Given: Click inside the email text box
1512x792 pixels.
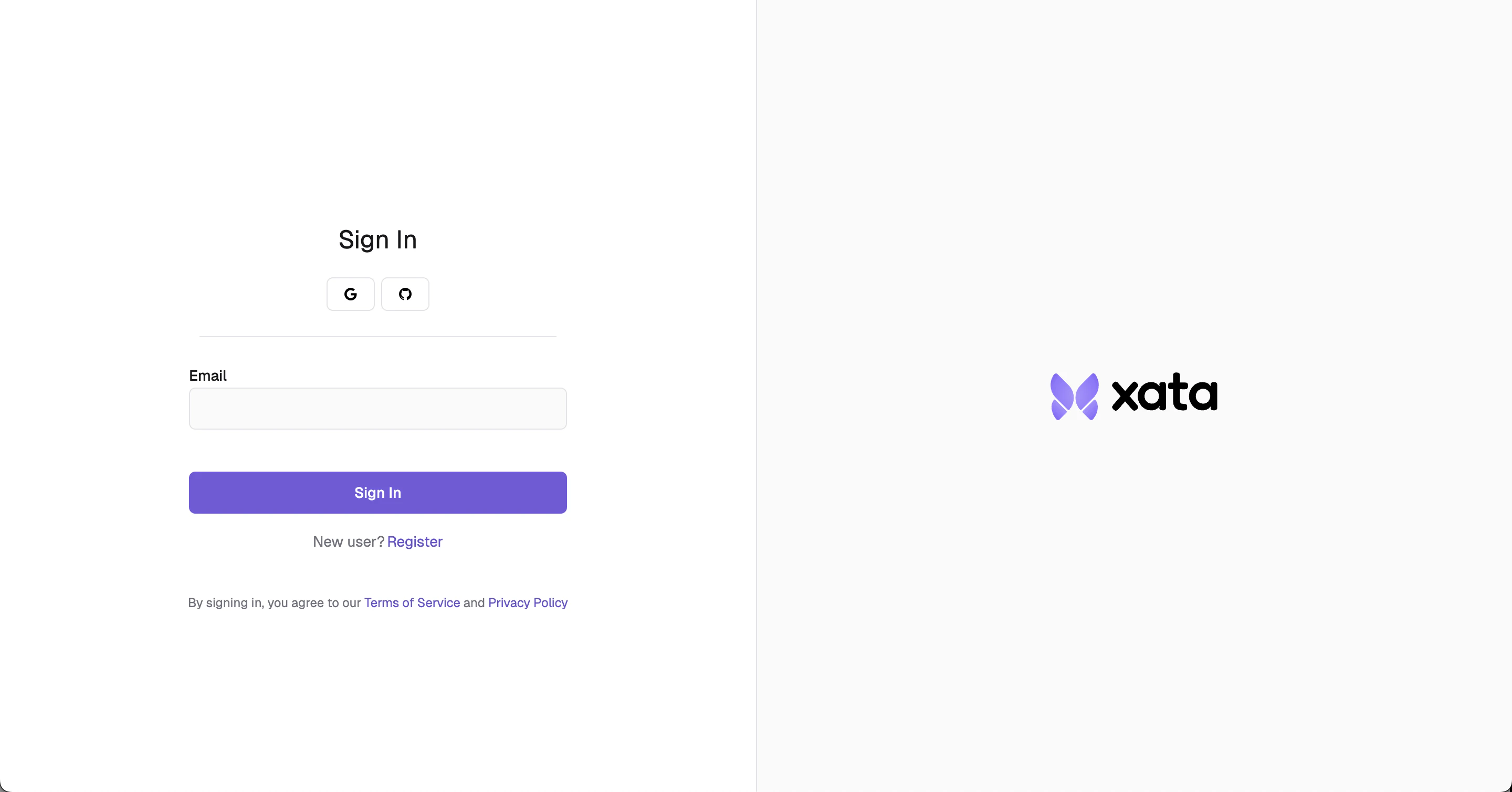Looking at the screenshot, I should pos(377,408).
